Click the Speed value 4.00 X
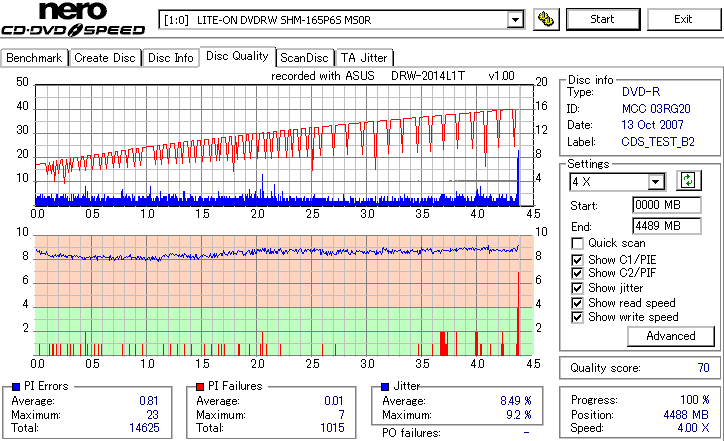 click(x=693, y=428)
